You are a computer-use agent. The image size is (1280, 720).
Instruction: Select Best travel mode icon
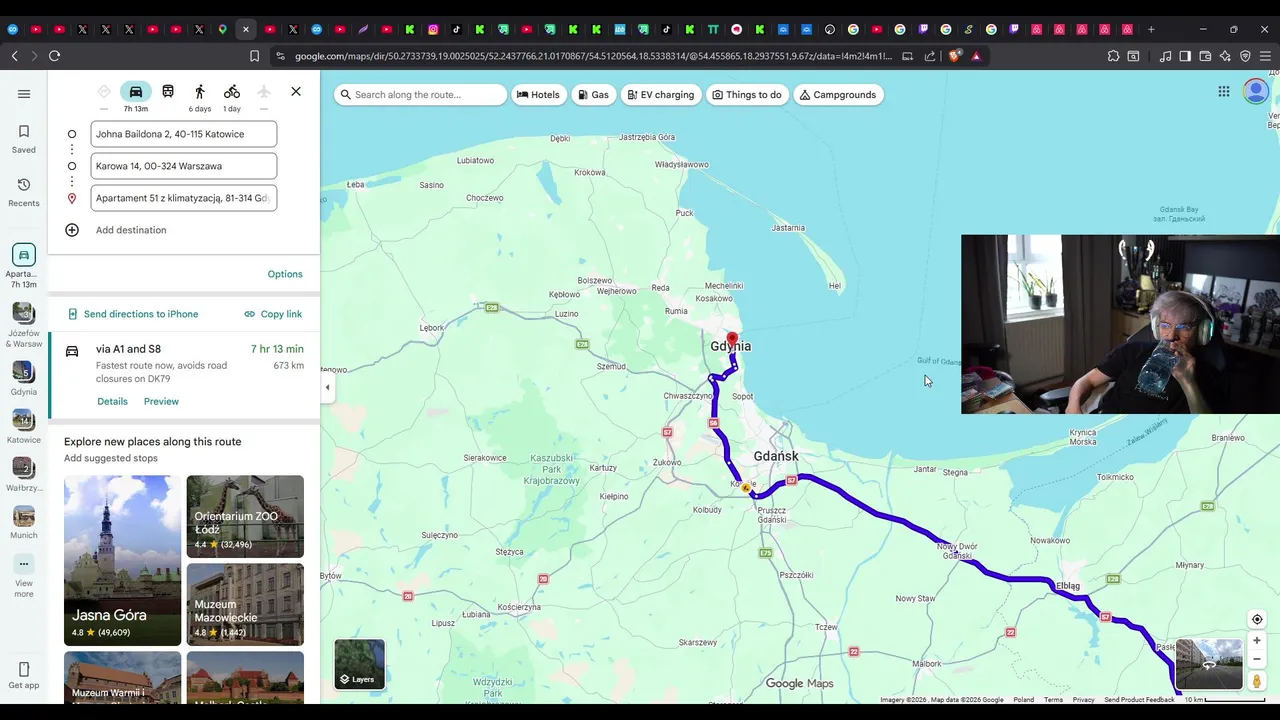(x=104, y=92)
